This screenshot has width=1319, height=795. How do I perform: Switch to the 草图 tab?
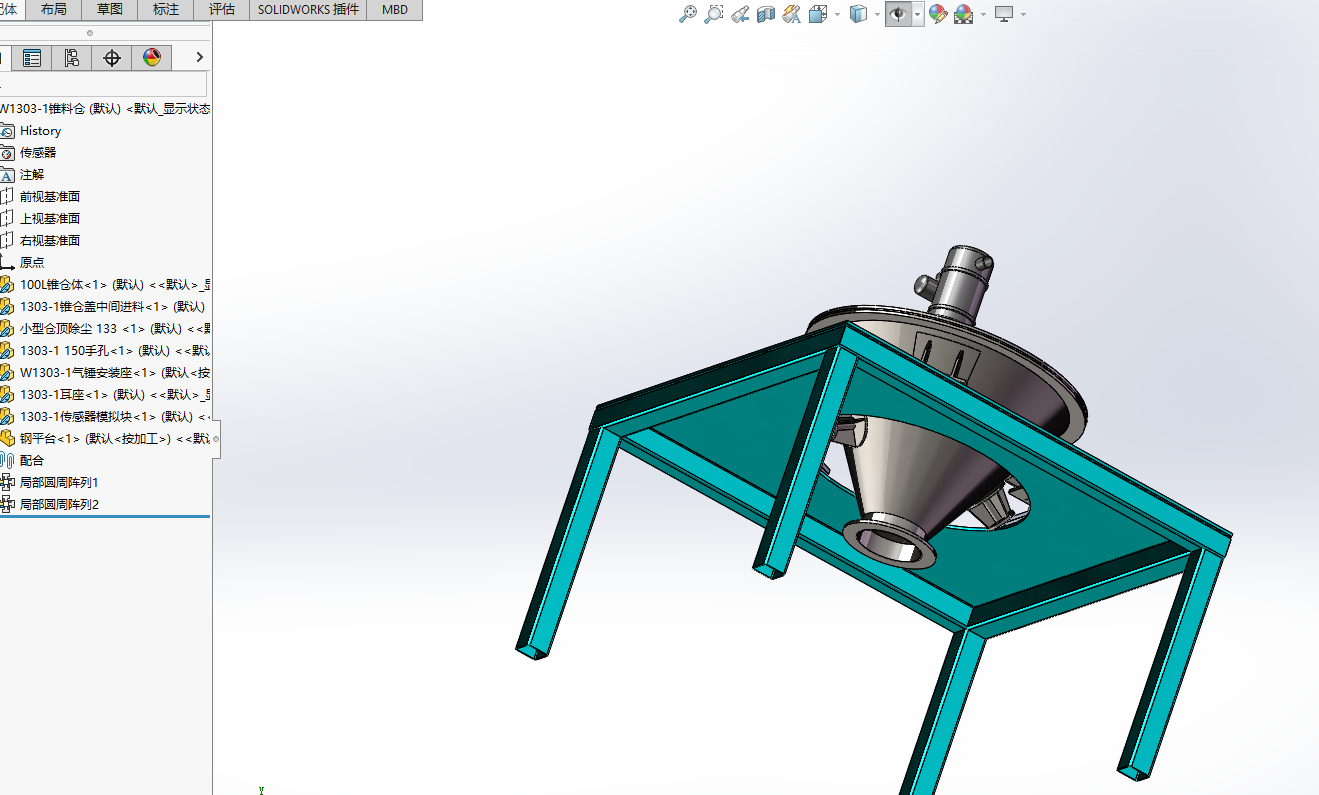[110, 10]
